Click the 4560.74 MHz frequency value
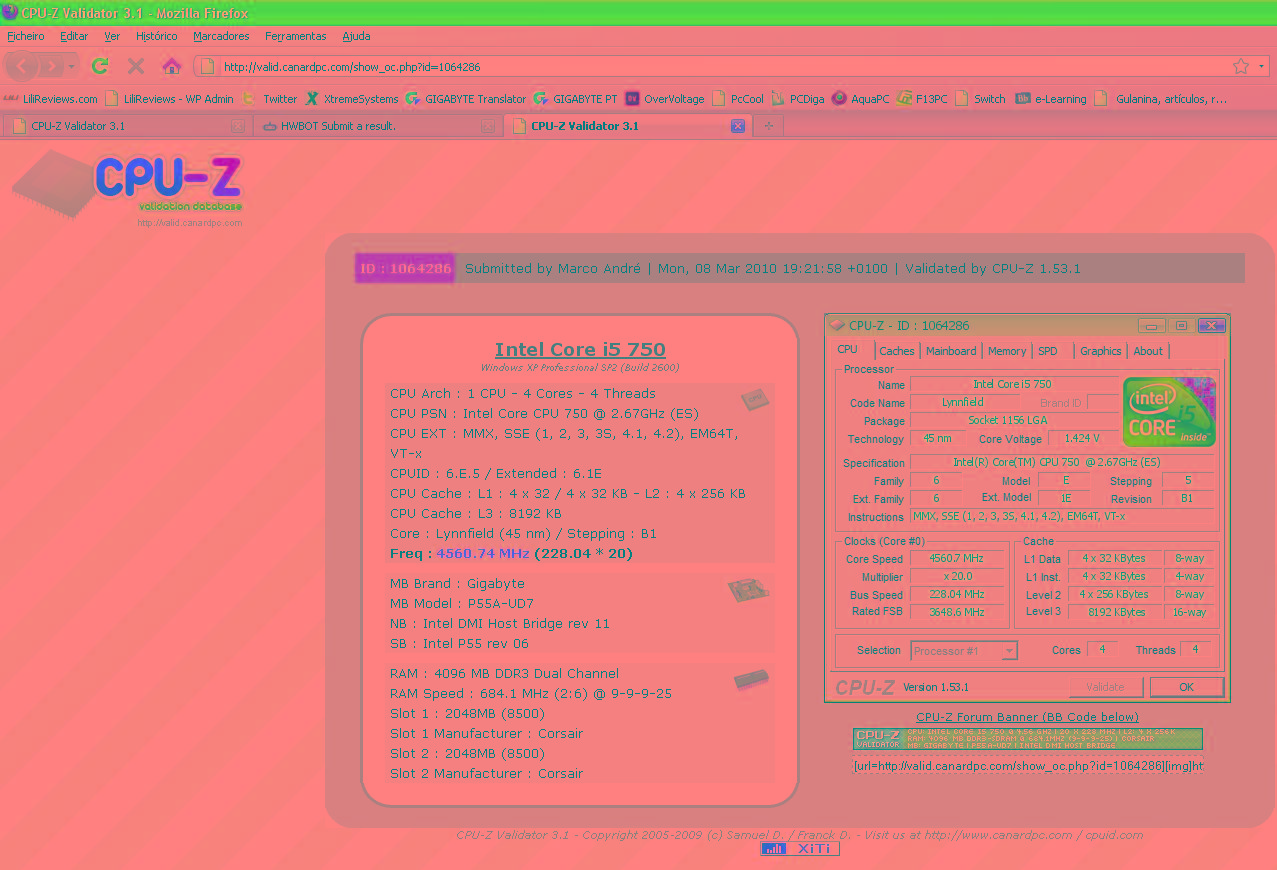The image size is (1277, 870). (483, 553)
